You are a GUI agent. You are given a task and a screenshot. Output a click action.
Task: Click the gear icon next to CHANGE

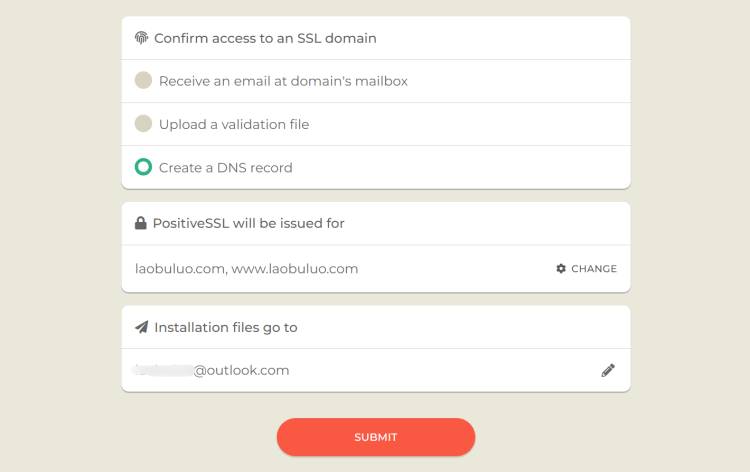click(x=561, y=268)
